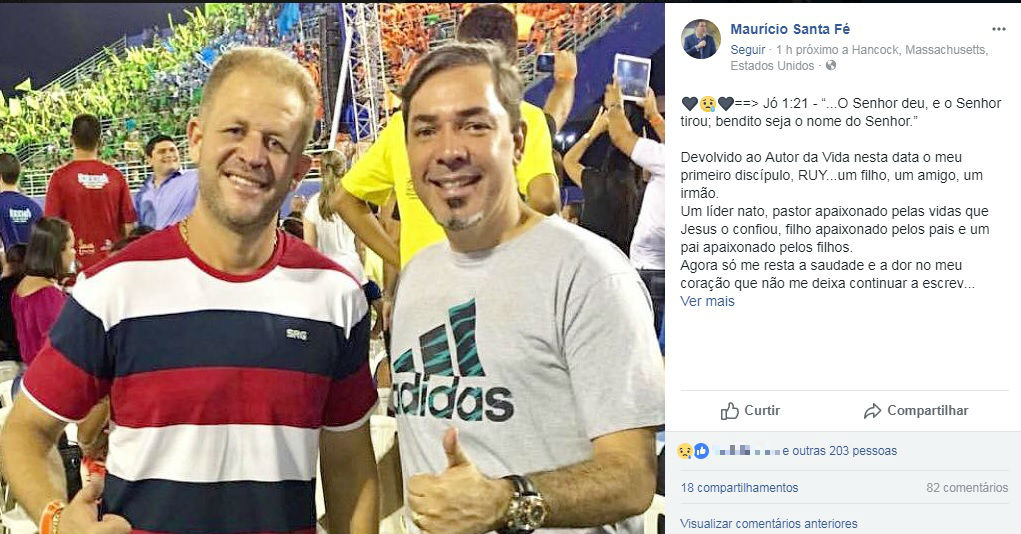Open the list of outras 203 pessoas
This screenshot has width=1021, height=534.
coord(839,451)
